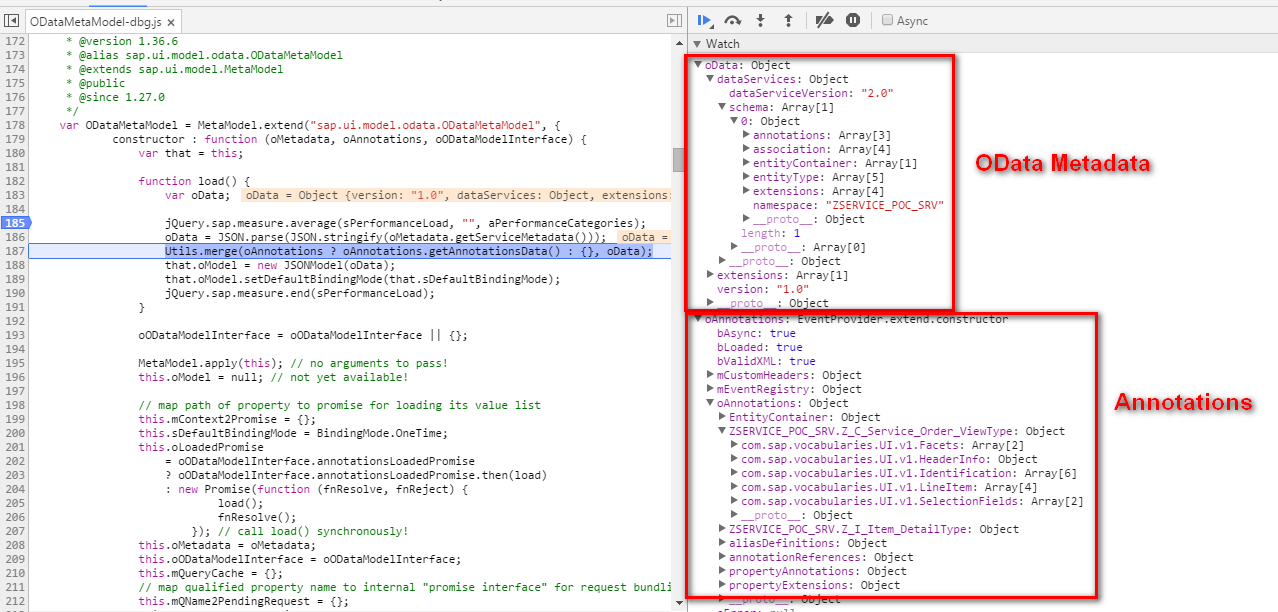This screenshot has height=612, width=1278.
Task: Expand ZSERVICE_POC_SRV.Z_I_Item_DetailType: Object
Action: (722, 529)
